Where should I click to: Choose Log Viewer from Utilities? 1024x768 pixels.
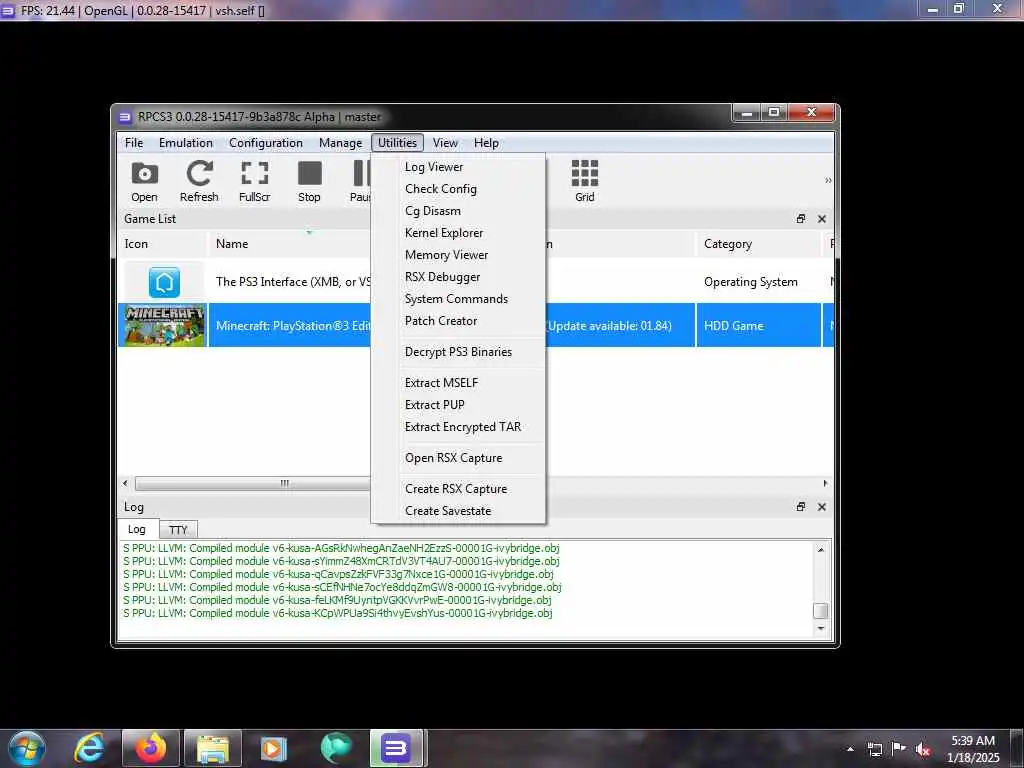click(x=458, y=167)
